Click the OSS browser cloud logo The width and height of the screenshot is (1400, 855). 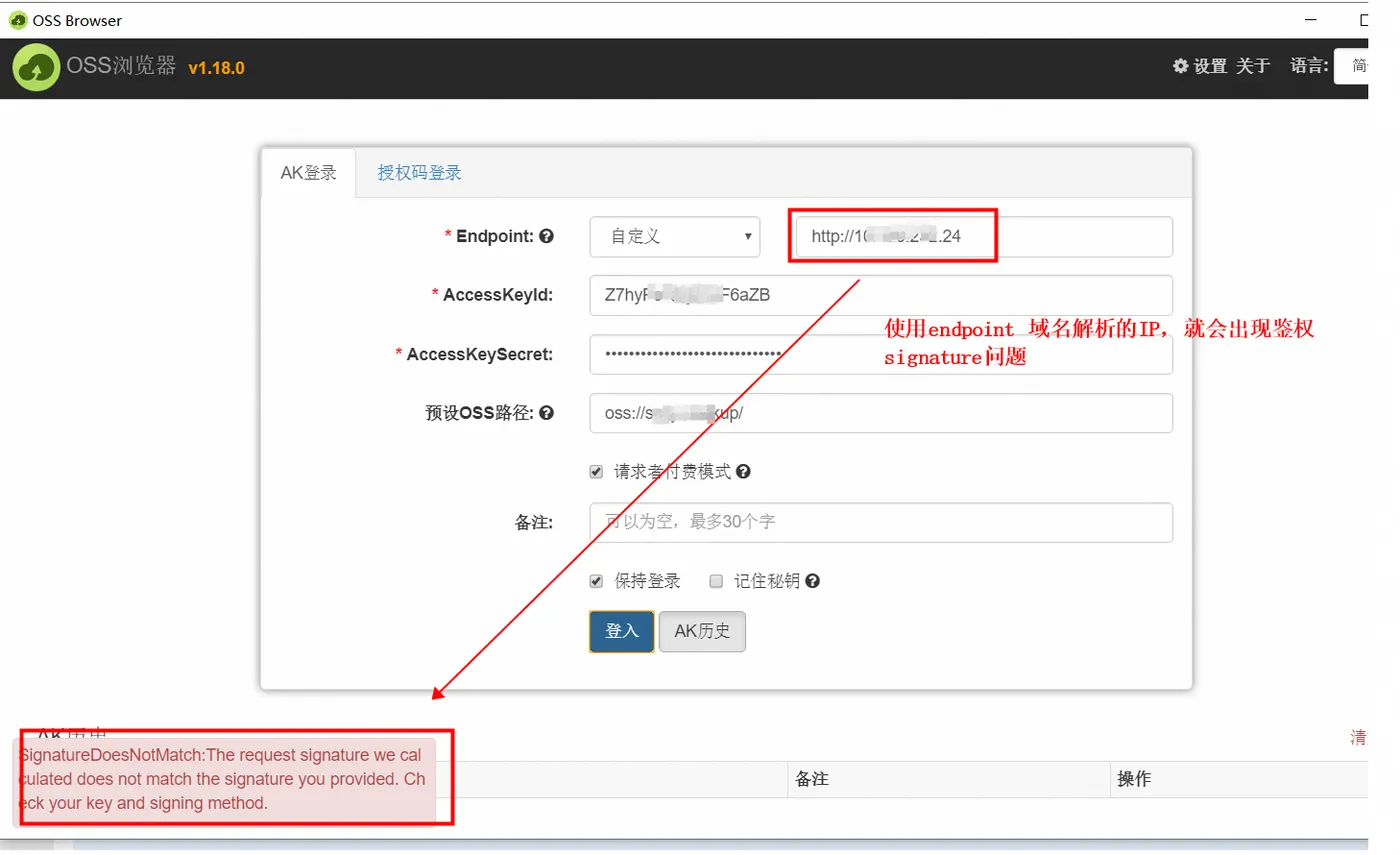point(37,68)
